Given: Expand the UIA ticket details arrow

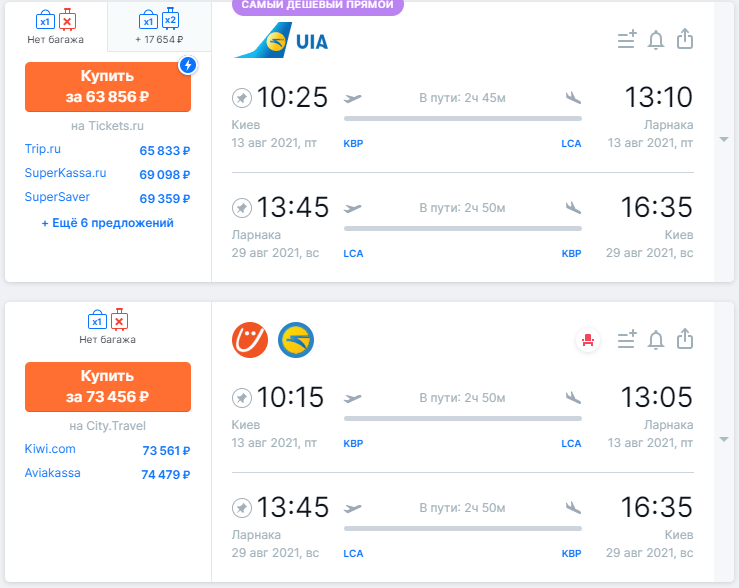Looking at the screenshot, I should [724, 139].
